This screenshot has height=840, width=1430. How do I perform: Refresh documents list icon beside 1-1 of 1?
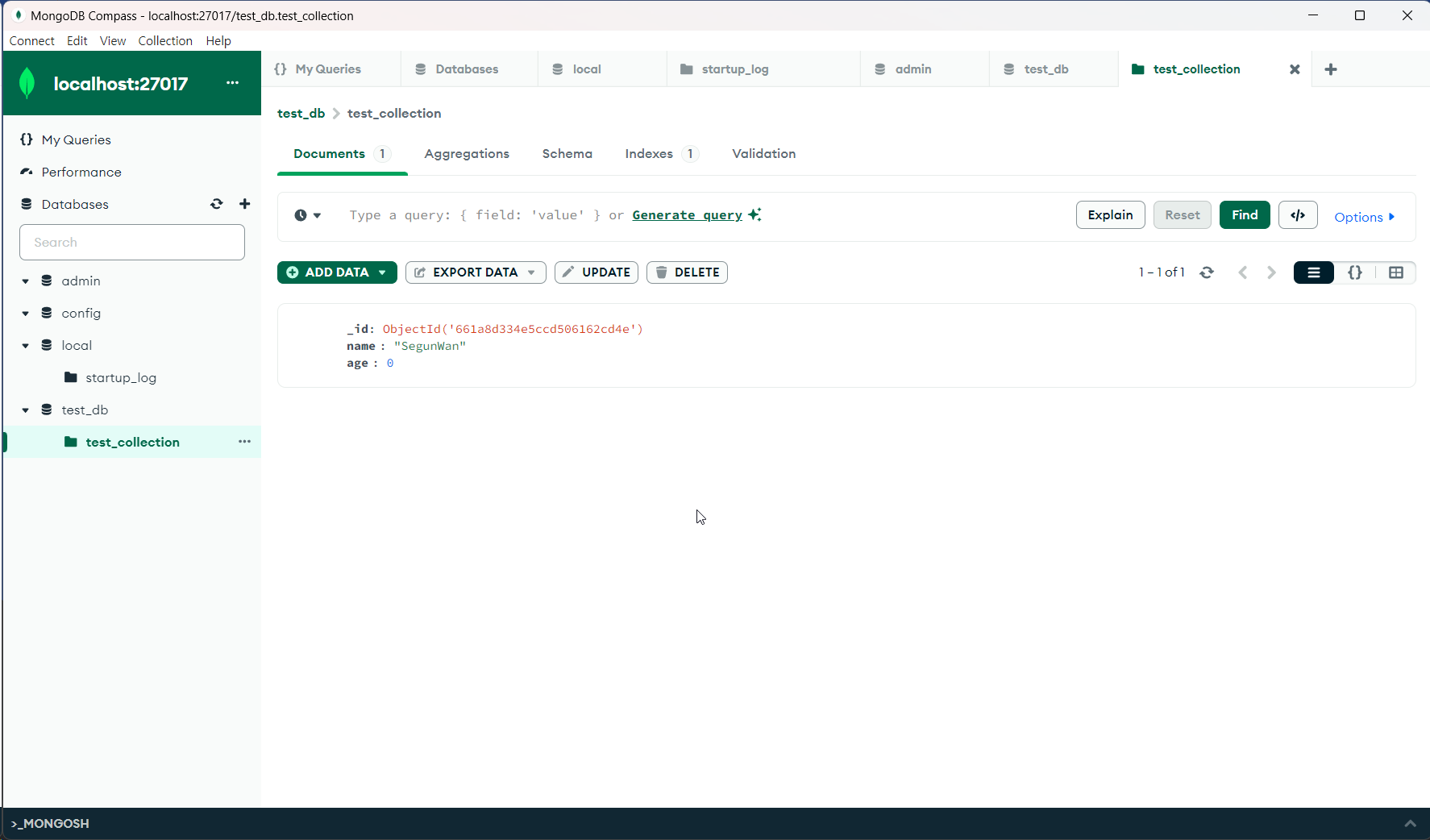point(1207,272)
